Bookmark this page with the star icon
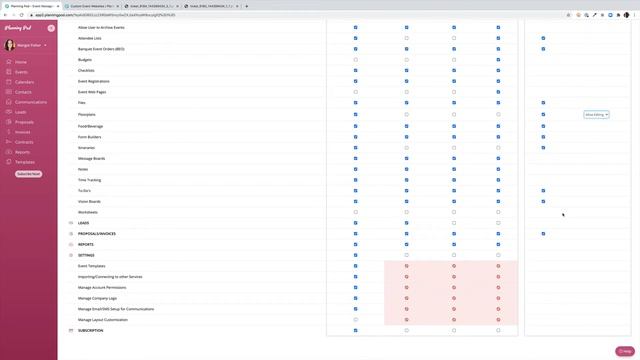Screen dimensions: 640x360 click(568, 15)
